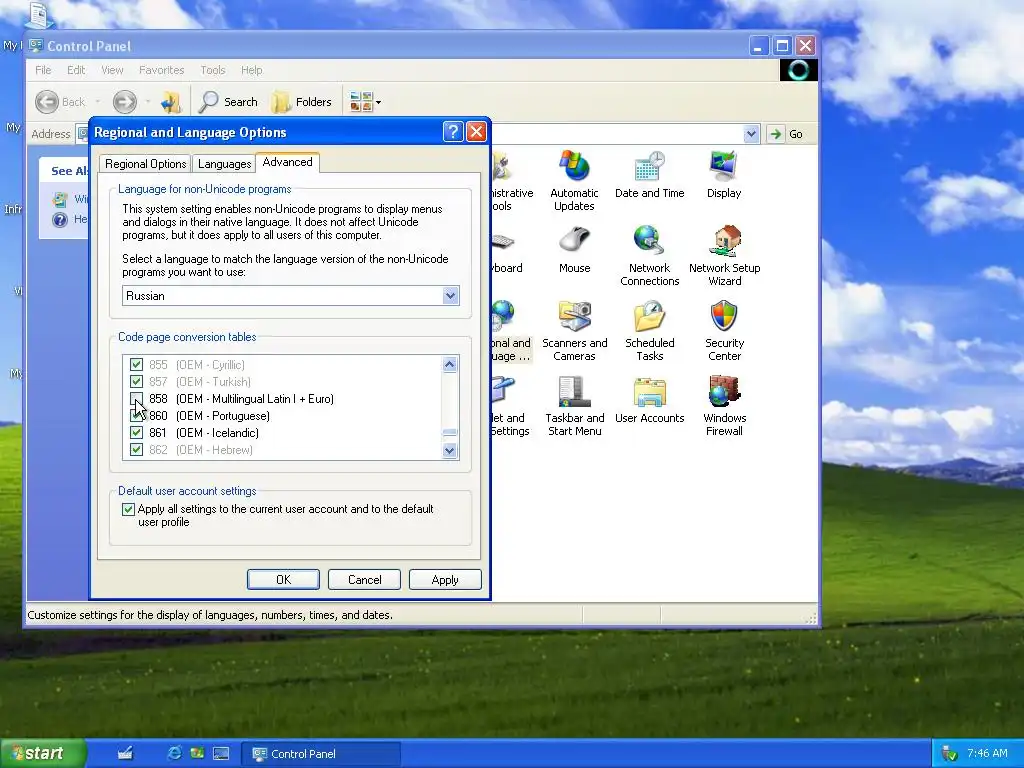Open the View menu
This screenshot has height=768, width=1024.
click(x=112, y=70)
